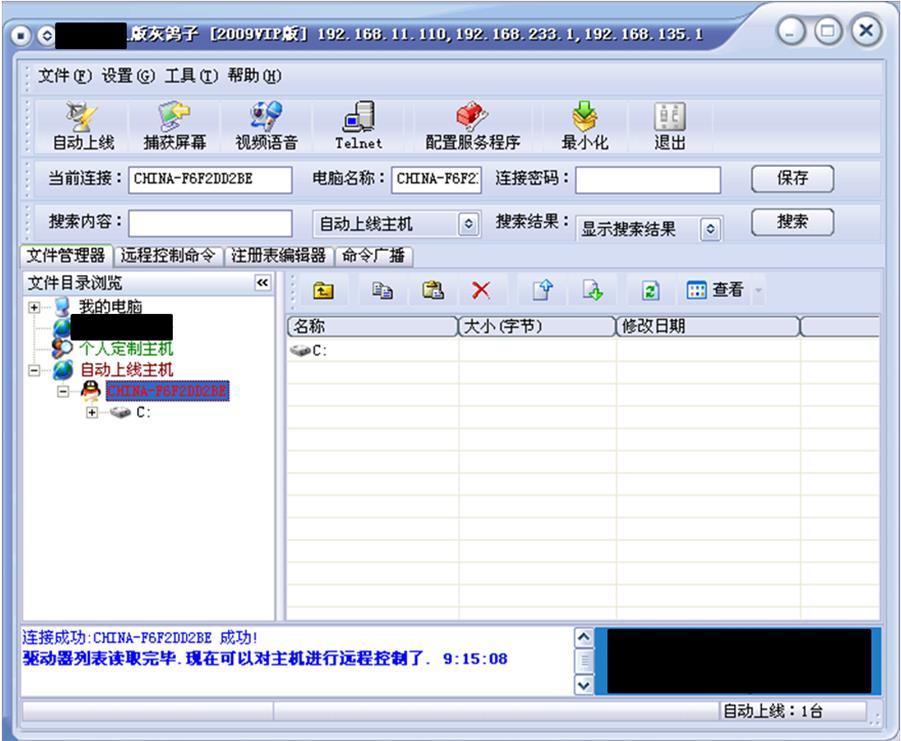
Task: Click the up-one-level folder icon
Action: [x=320, y=289]
